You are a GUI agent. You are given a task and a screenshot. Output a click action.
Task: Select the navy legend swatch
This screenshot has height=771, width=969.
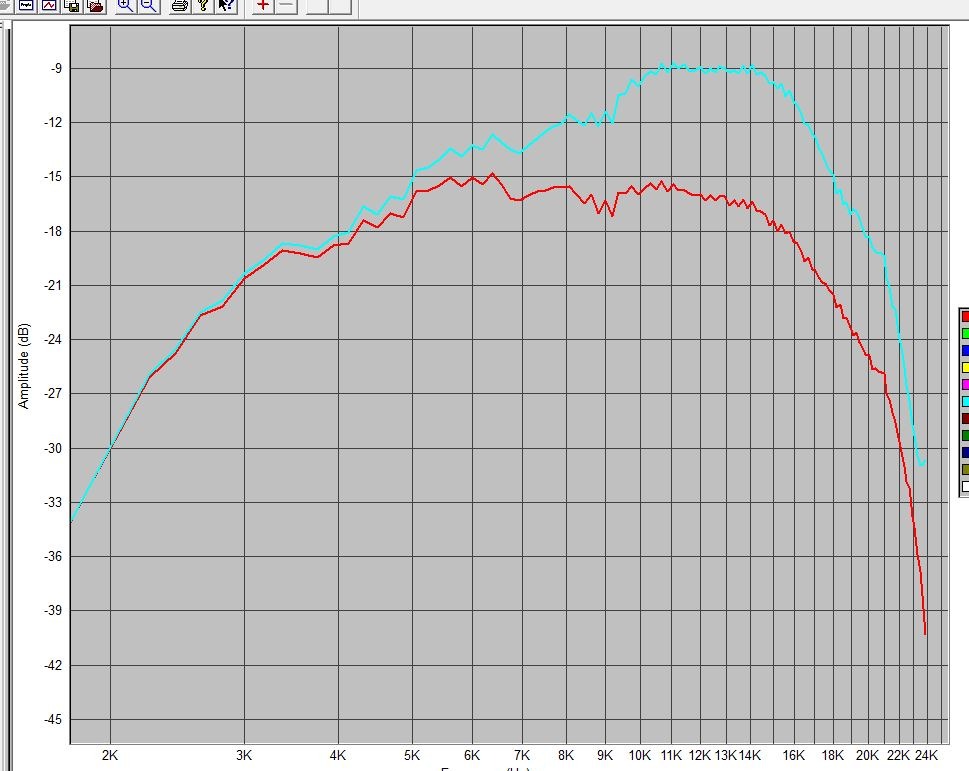965,452
